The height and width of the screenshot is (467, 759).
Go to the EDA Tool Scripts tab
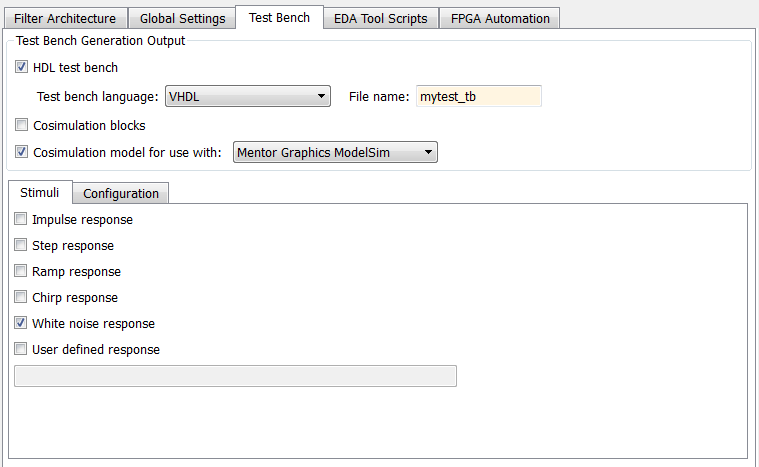[383, 18]
